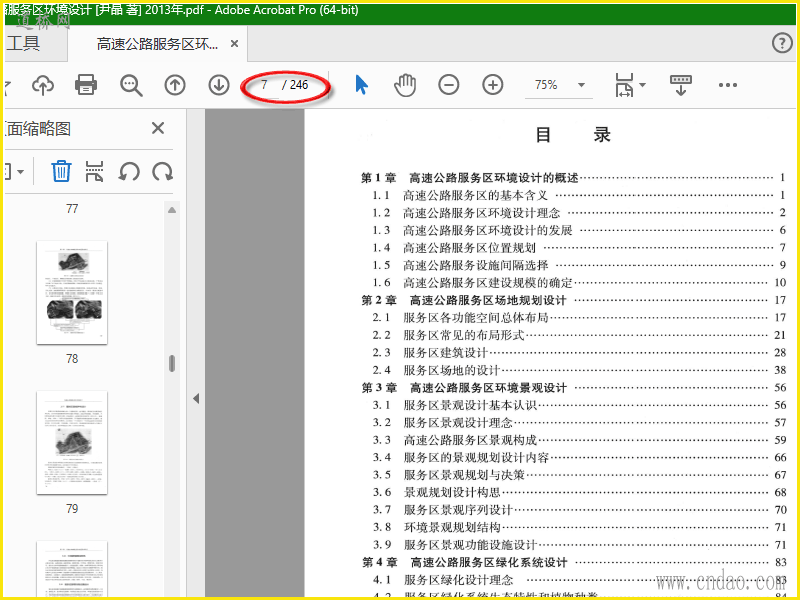Click the scrolling mode keyboard icon

681,85
